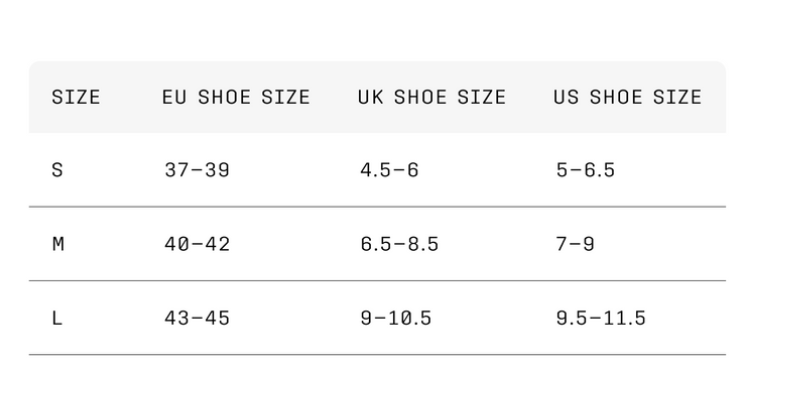The width and height of the screenshot is (786, 404).
Task: Click the UK 6.5–8.5 value
Action: coord(399,244)
